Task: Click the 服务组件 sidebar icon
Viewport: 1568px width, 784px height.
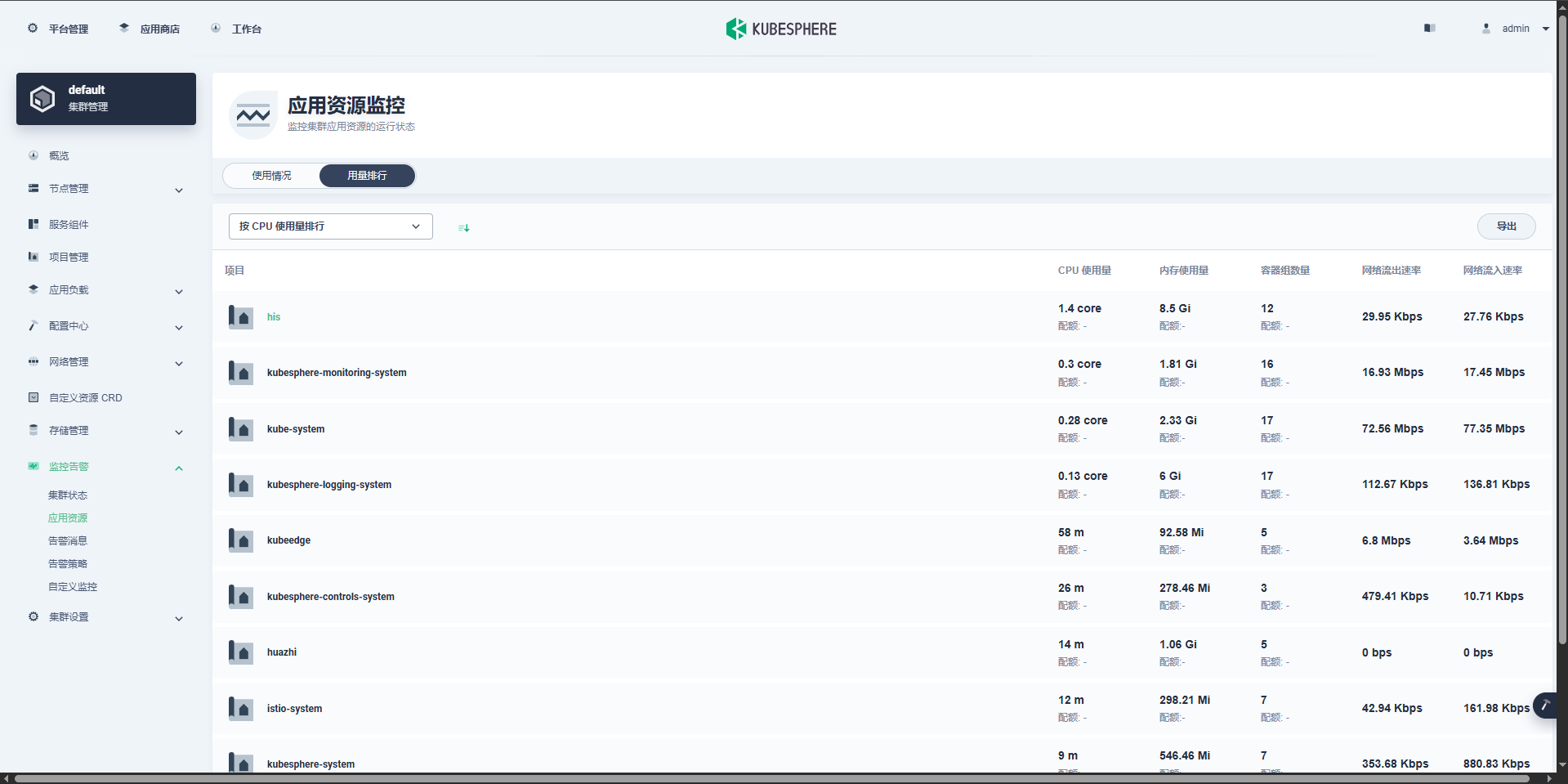Action: click(x=34, y=224)
